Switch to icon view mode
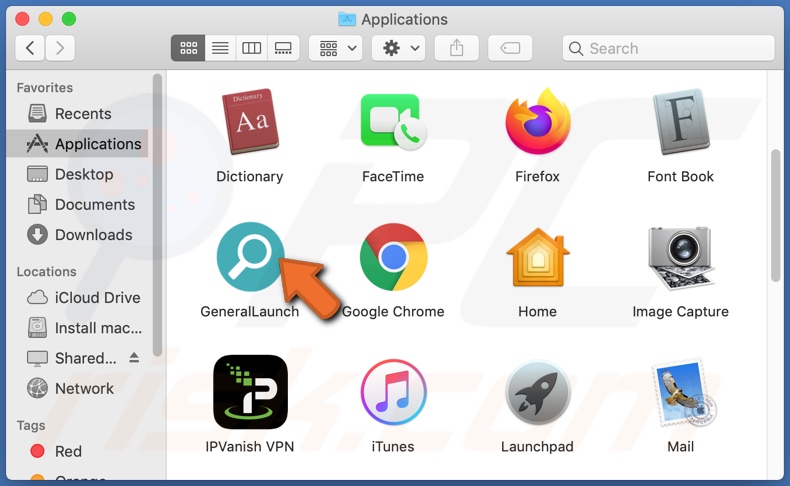Screen dimensions: 790x486 (187, 48)
